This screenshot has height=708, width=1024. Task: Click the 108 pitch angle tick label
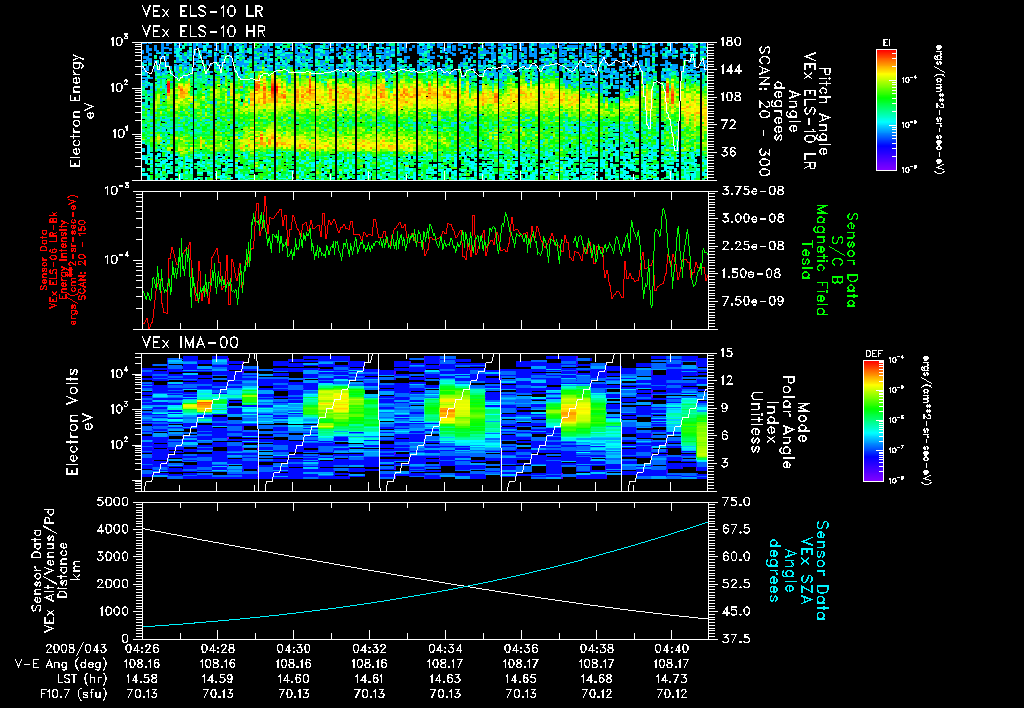[731, 97]
